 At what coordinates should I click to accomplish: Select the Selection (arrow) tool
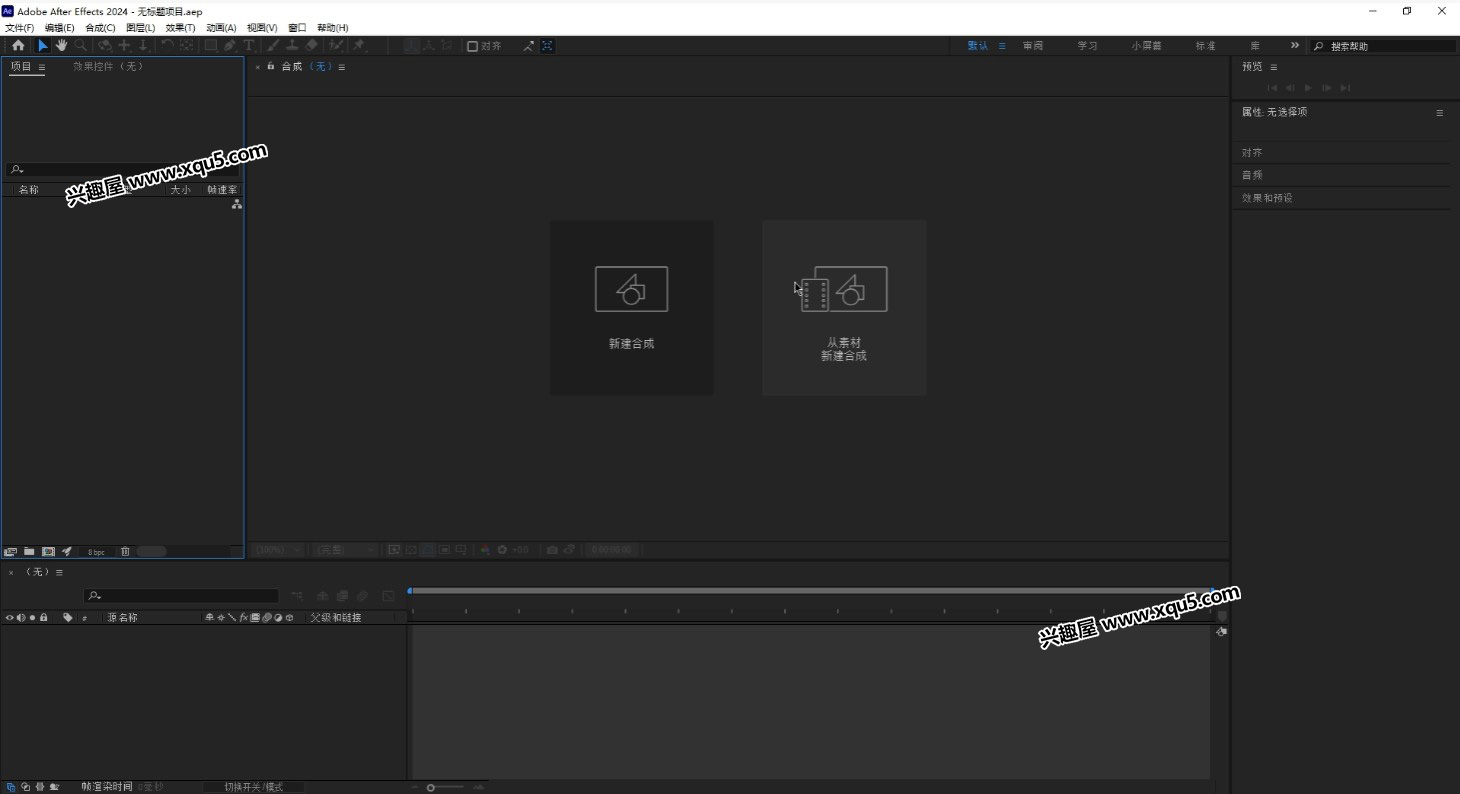coord(42,46)
